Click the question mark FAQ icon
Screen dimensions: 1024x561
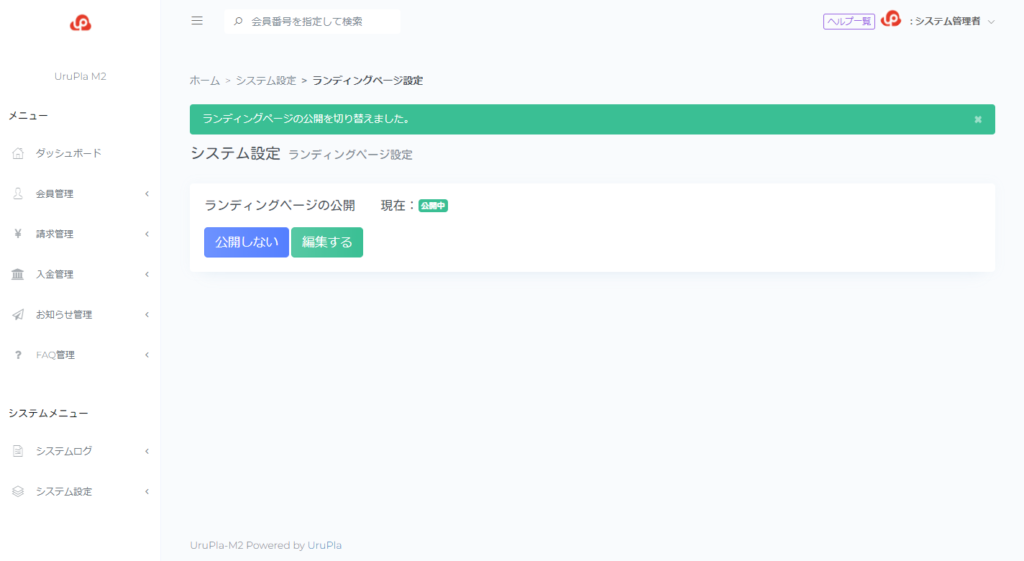[18, 355]
